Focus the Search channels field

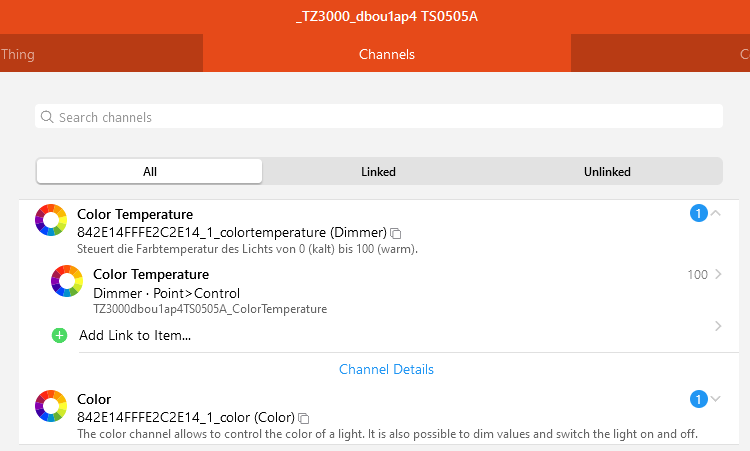379,116
